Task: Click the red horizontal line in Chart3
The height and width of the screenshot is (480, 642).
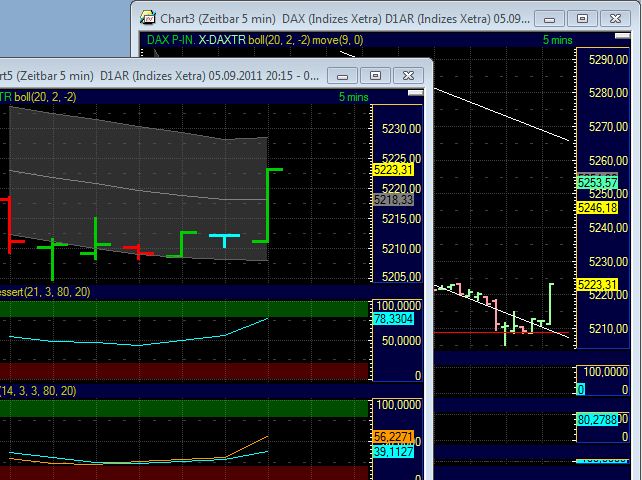Action: point(501,333)
